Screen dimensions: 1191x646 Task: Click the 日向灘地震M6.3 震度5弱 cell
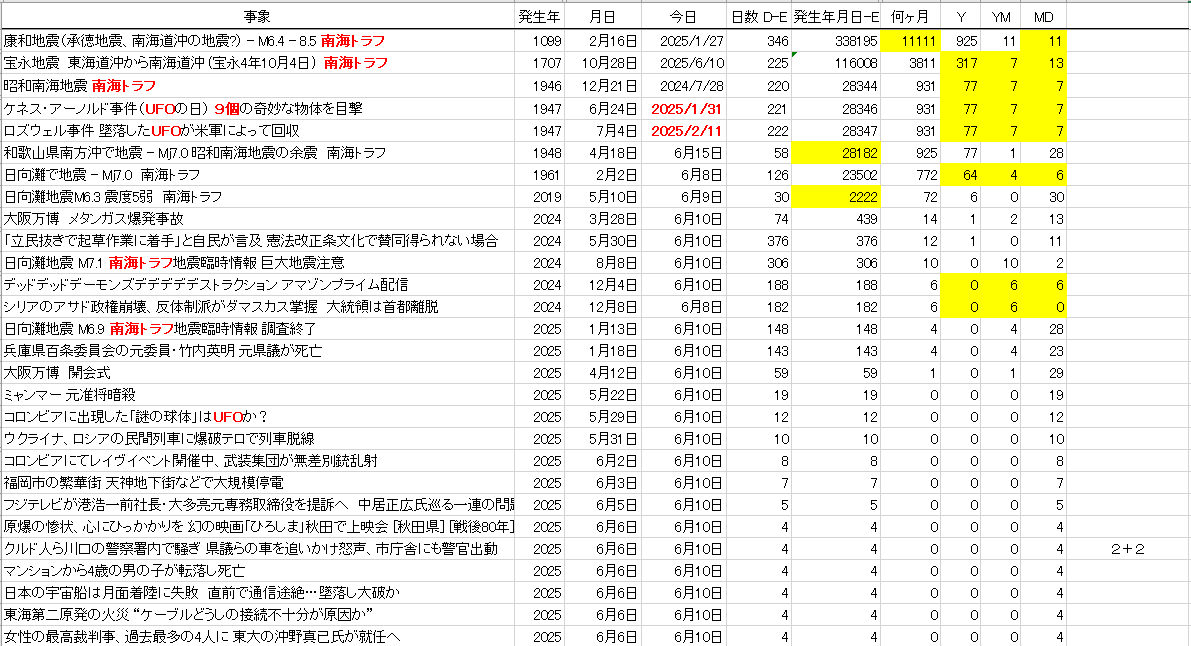pos(257,197)
